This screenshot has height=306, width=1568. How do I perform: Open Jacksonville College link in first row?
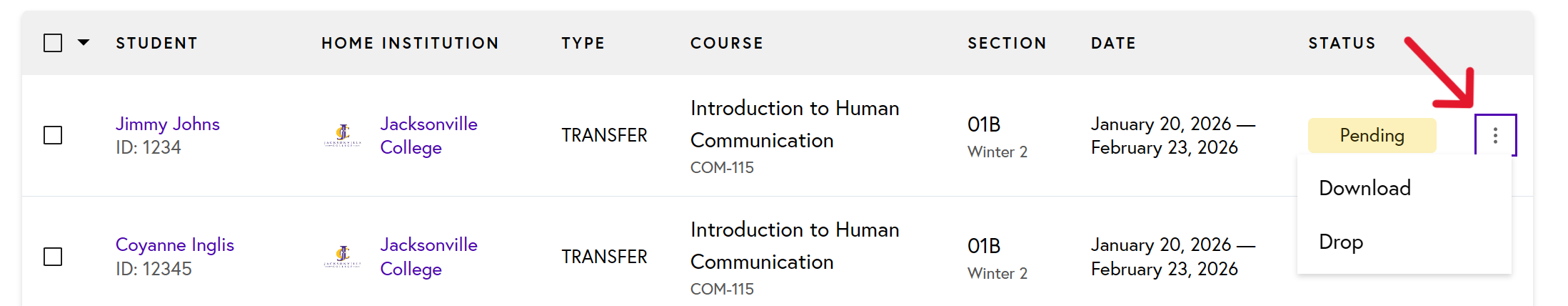(428, 135)
